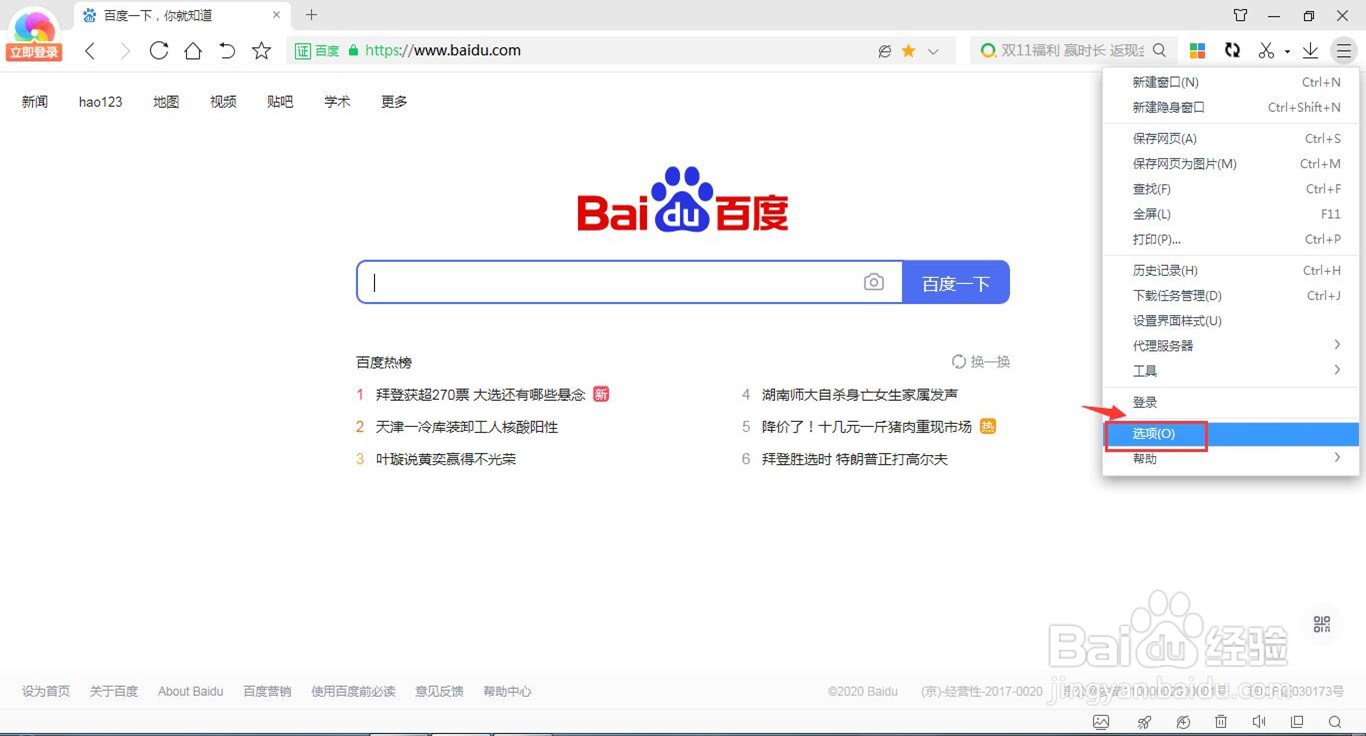Image resolution: width=1366 pixels, height=736 pixels.
Task: Click the camera image search icon
Action: point(874,282)
